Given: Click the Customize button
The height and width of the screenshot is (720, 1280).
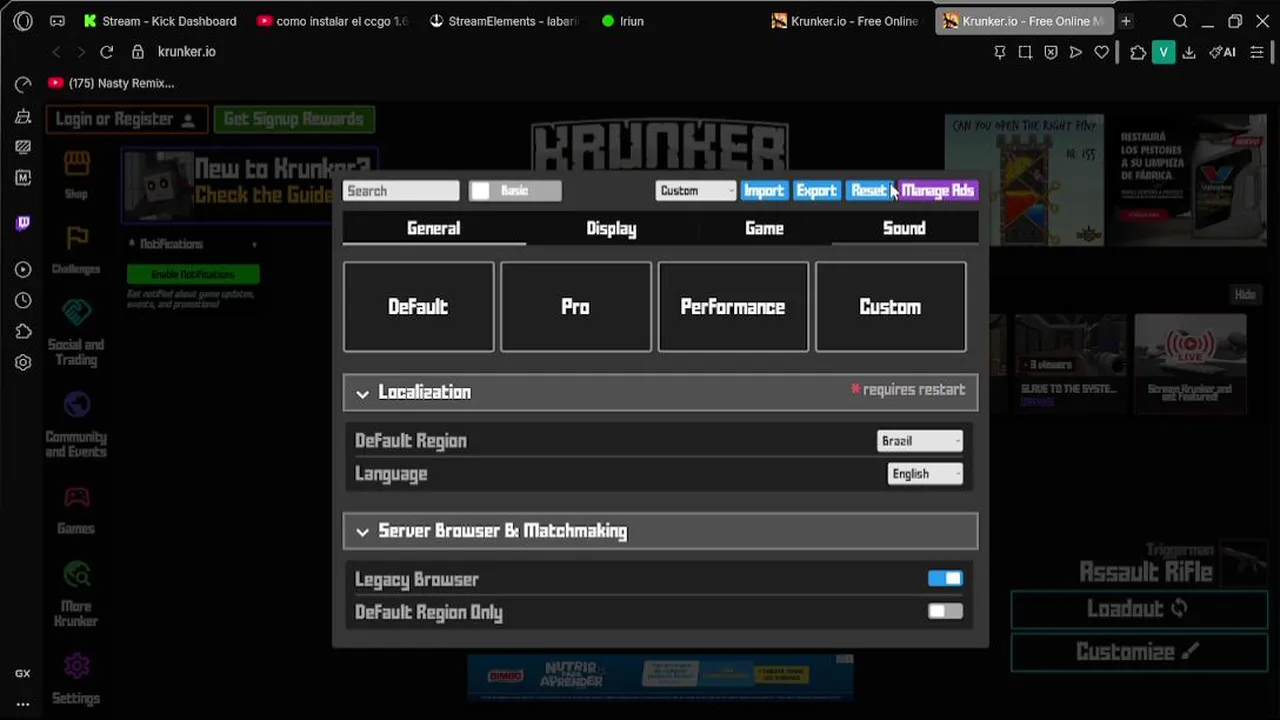Looking at the screenshot, I should (1139, 652).
